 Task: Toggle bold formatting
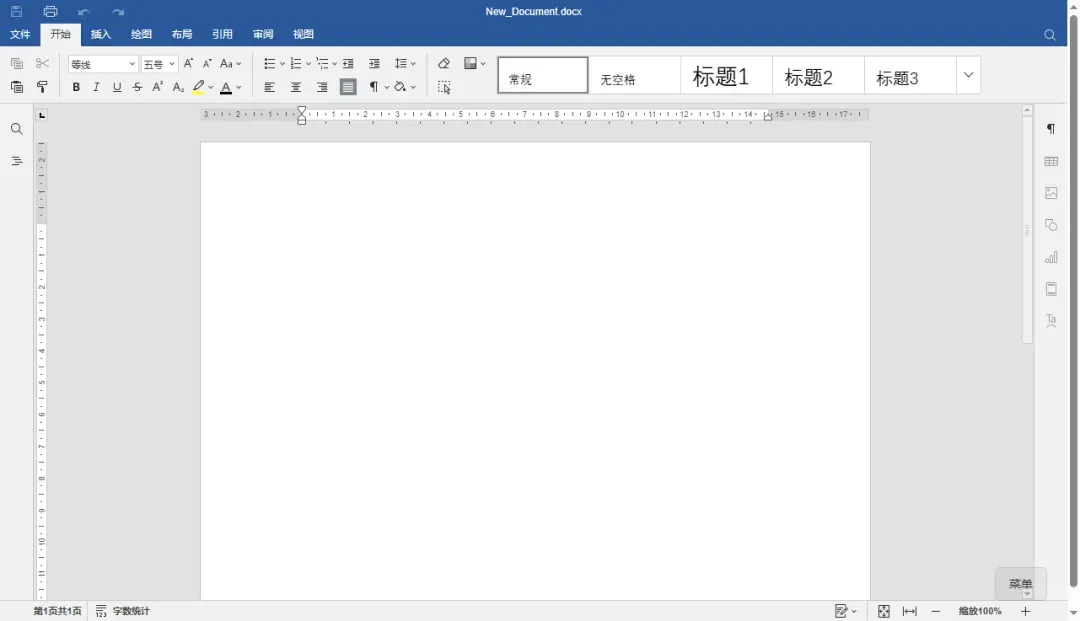tap(76, 87)
